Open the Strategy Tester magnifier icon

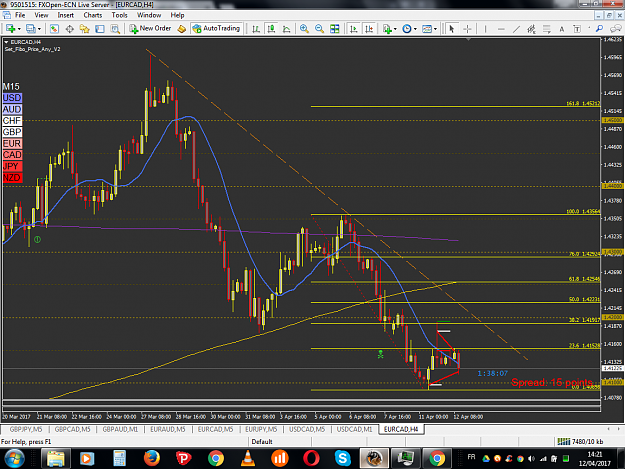click(115, 29)
